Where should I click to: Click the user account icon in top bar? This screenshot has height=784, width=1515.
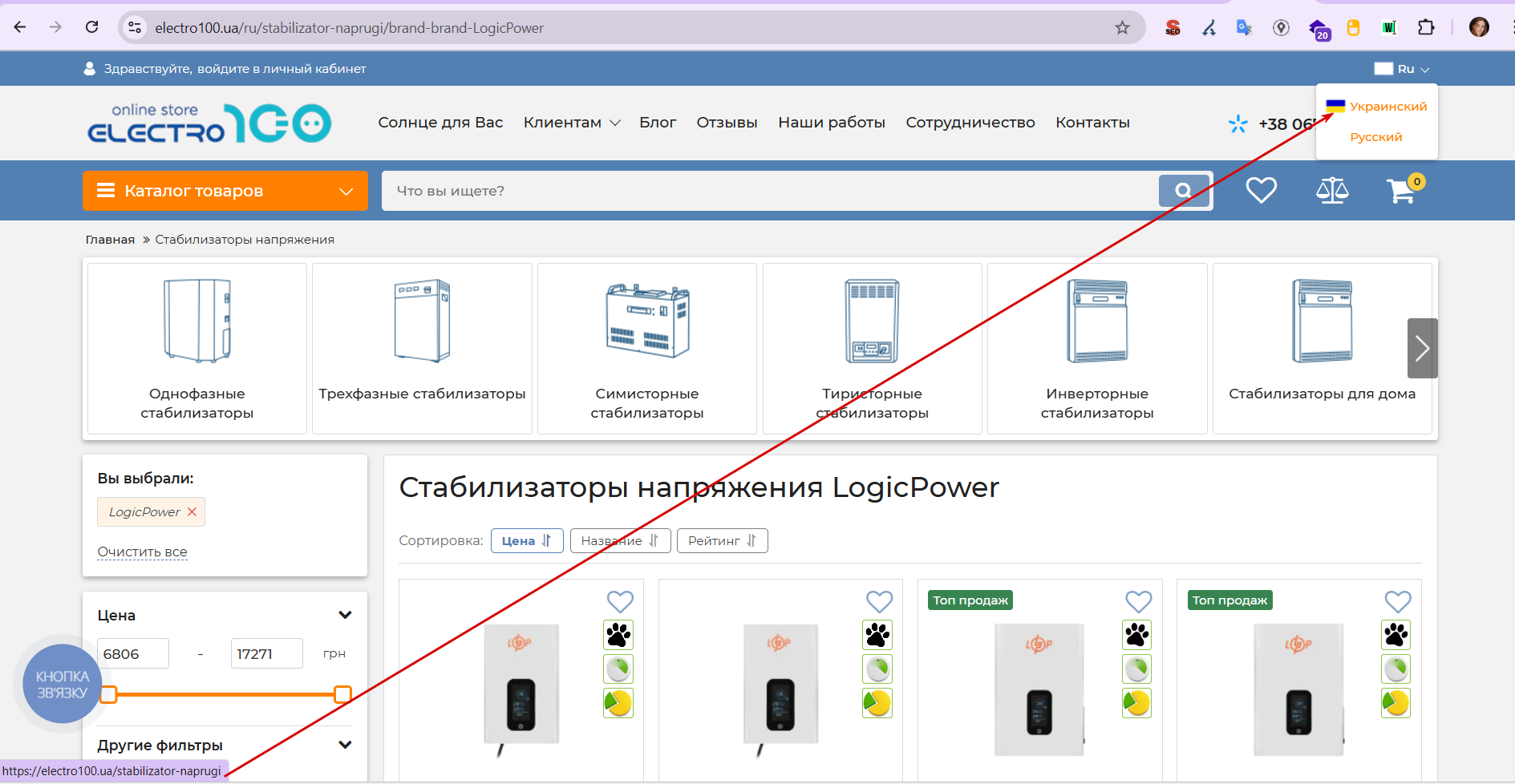90,69
